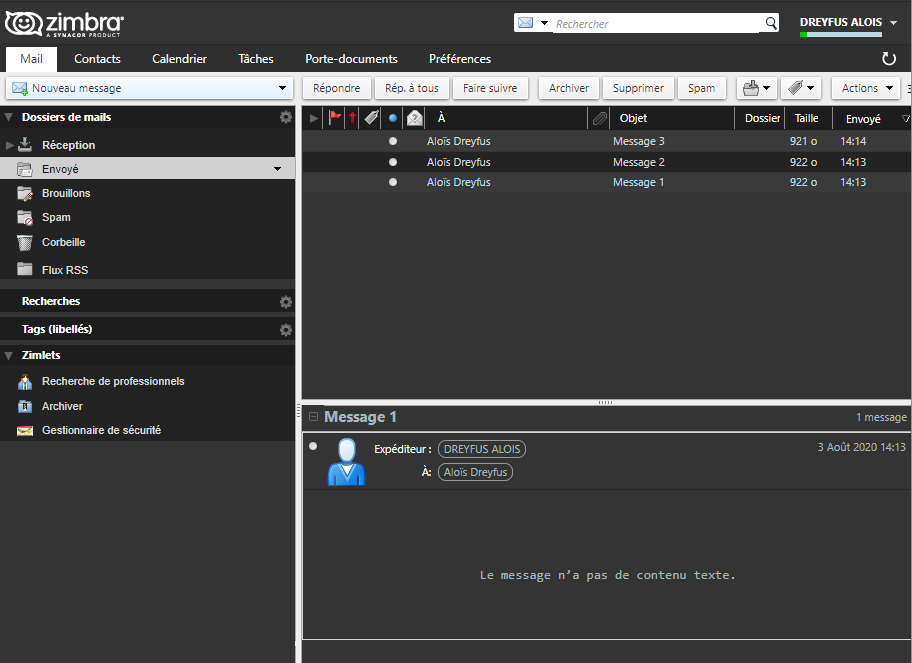Open the search type dropdown arrow
Viewport: 912px width, 663px height.
click(x=544, y=23)
